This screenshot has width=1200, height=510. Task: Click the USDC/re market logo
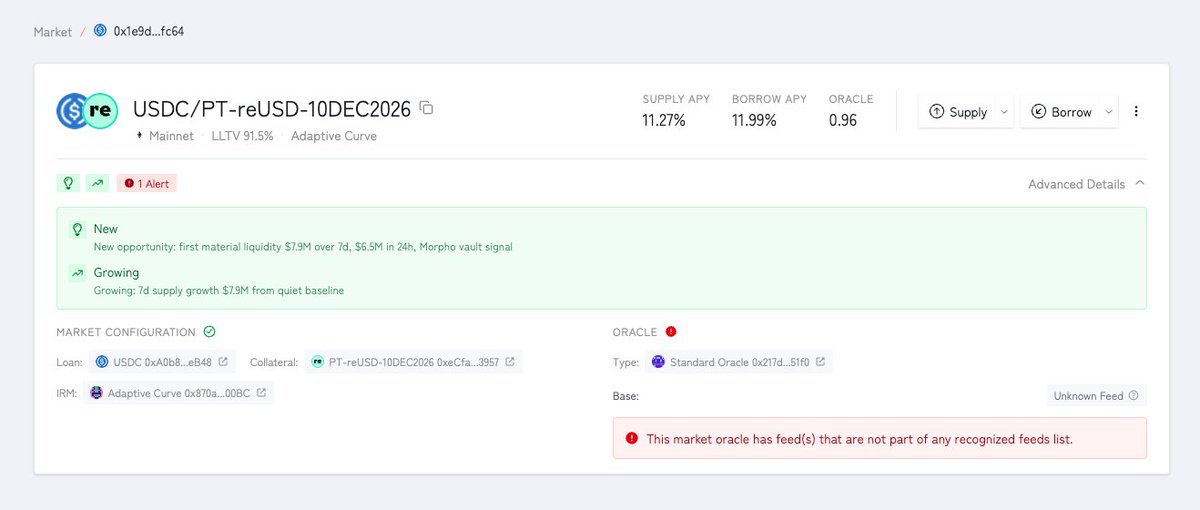pyautogui.click(x=88, y=111)
